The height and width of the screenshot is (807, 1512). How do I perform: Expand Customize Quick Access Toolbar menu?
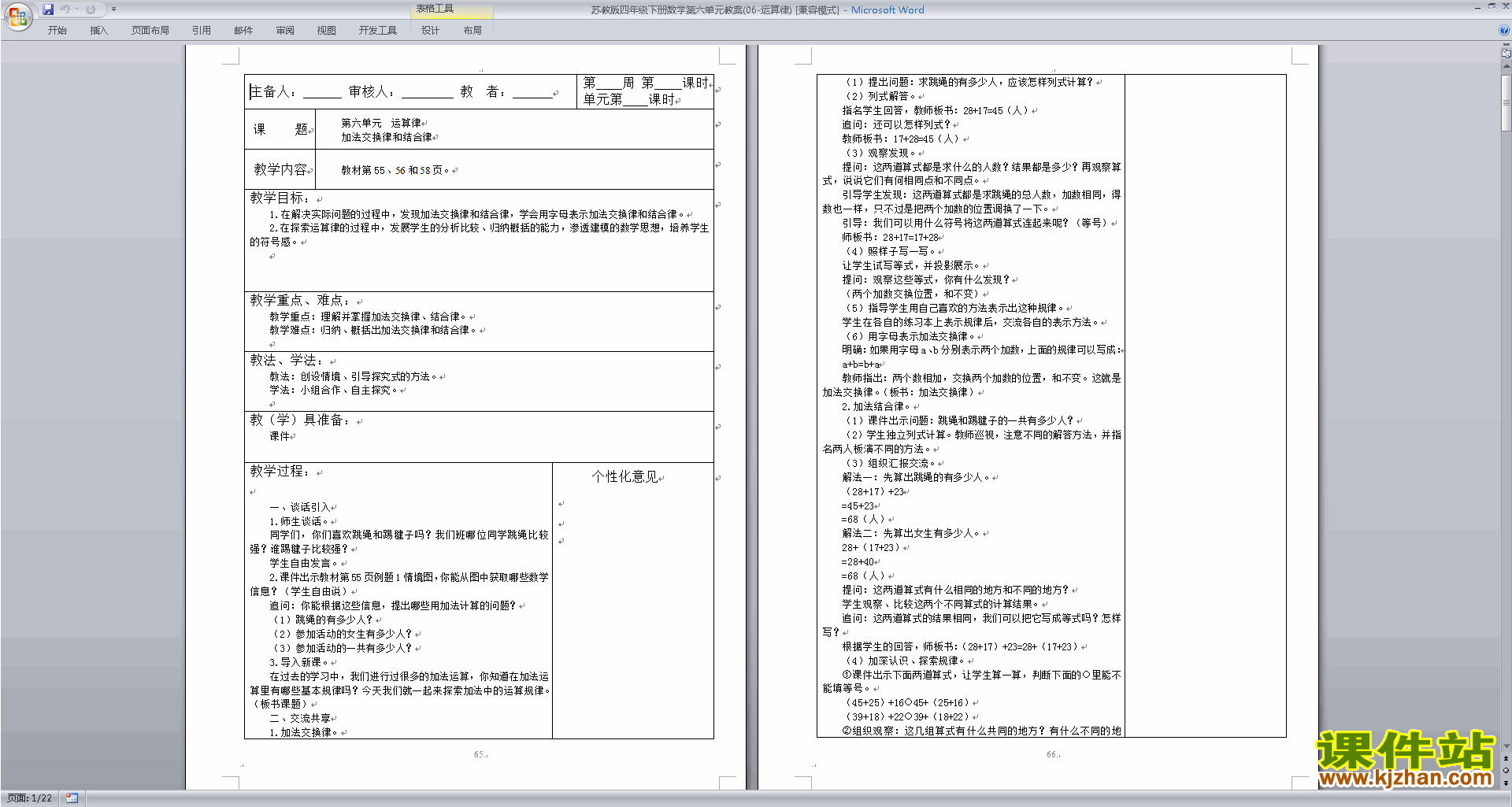113,9
